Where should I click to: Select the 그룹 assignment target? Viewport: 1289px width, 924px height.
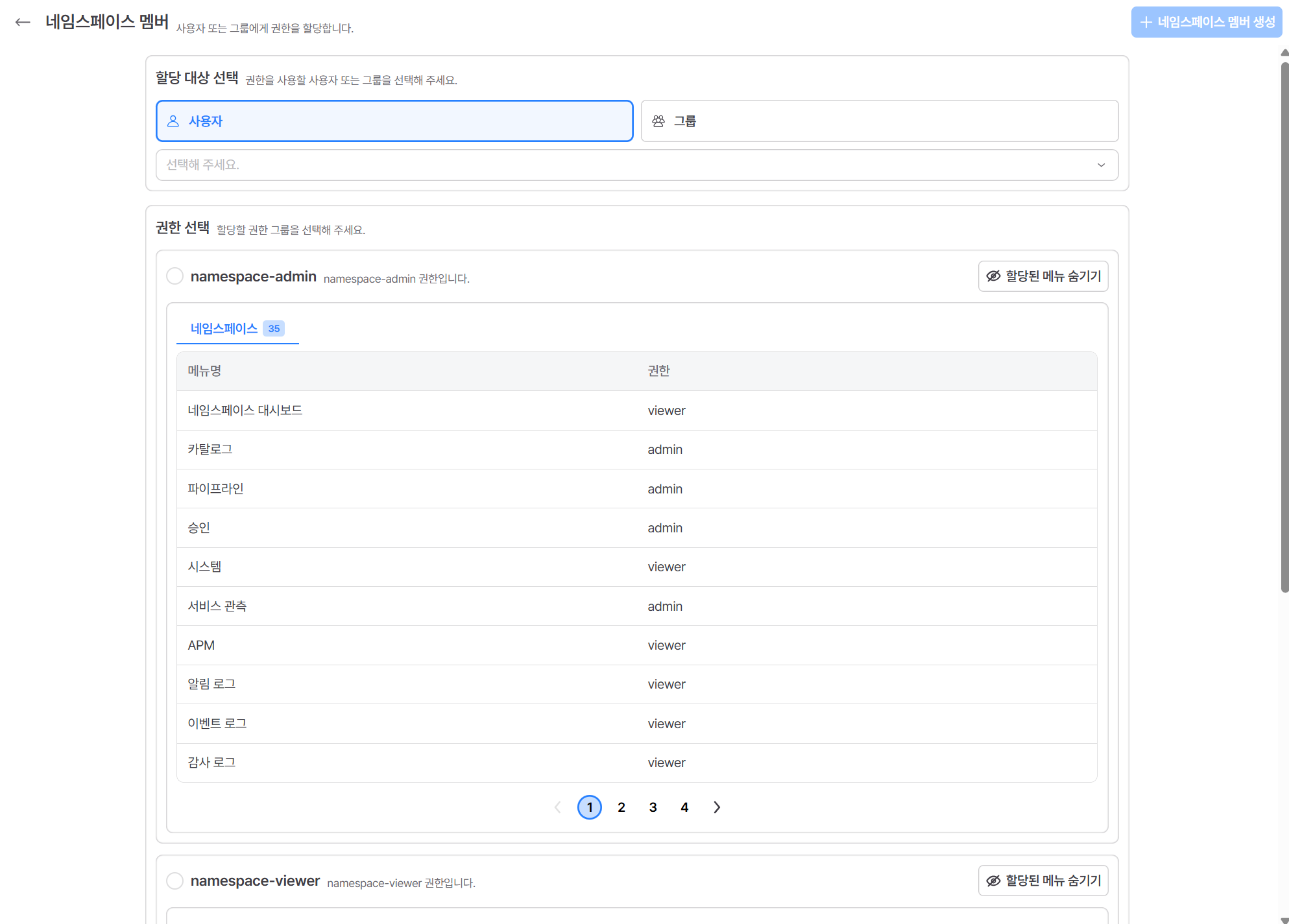coord(880,121)
